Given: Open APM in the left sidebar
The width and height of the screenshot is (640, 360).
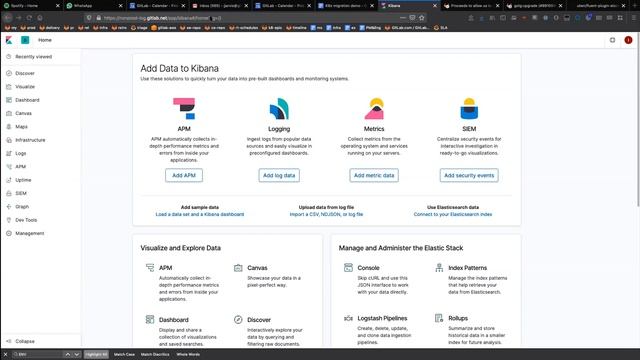Looking at the screenshot, I should tap(20, 167).
